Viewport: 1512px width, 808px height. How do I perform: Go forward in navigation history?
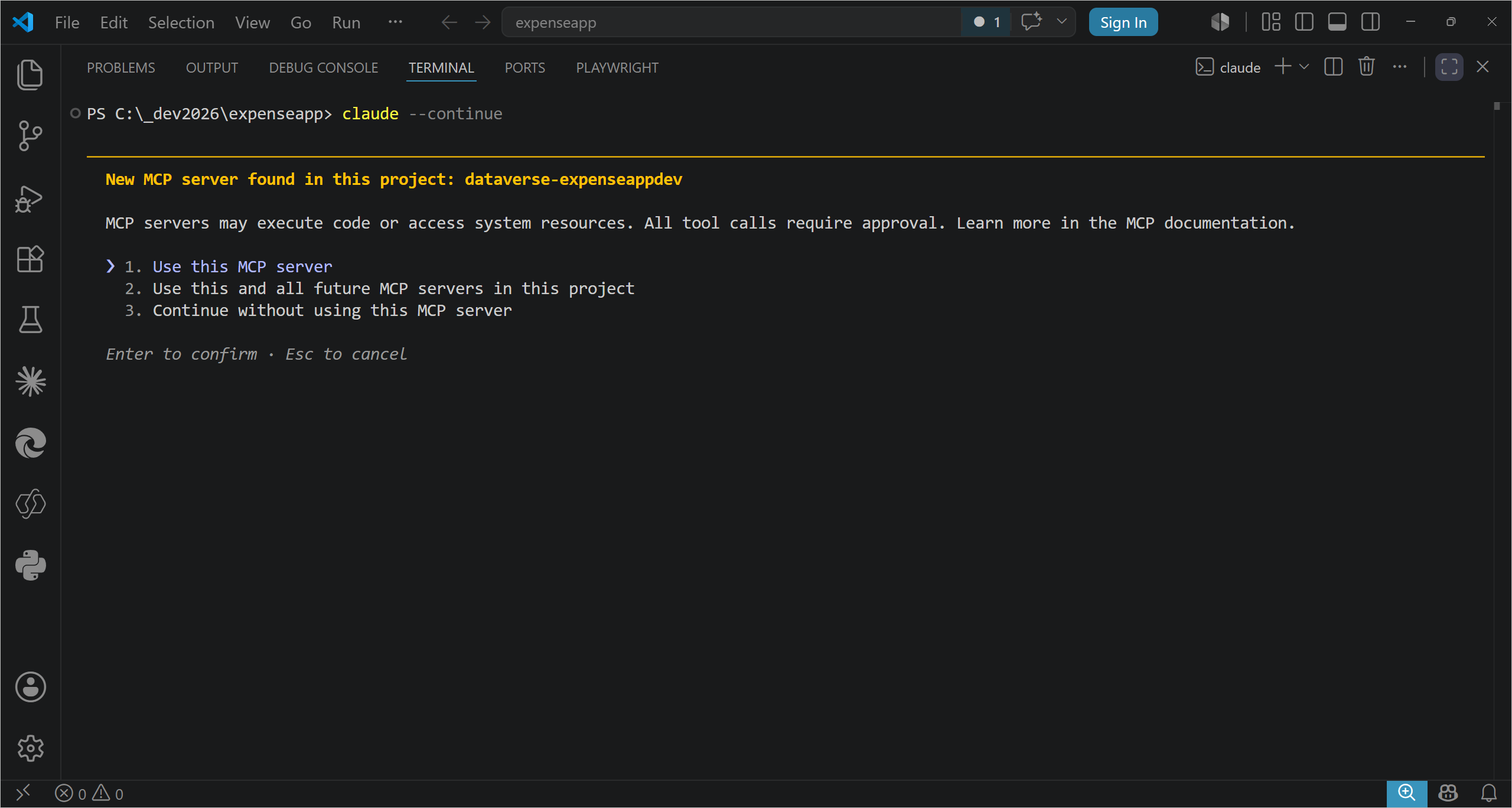tap(483, 22)
